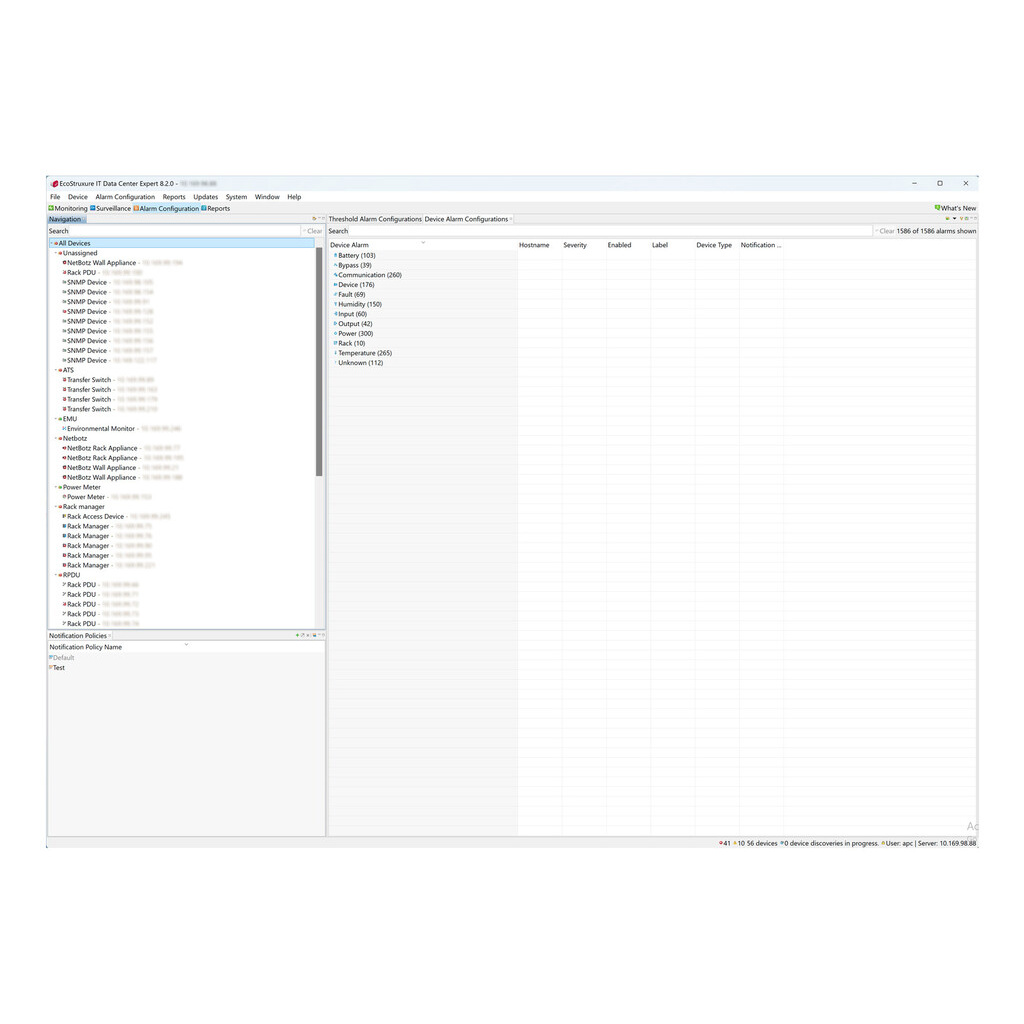The width and height of the screenshot is (1024, 1024).
Task: Select the Notification Policies tab
Action: (x=78, y=635)
